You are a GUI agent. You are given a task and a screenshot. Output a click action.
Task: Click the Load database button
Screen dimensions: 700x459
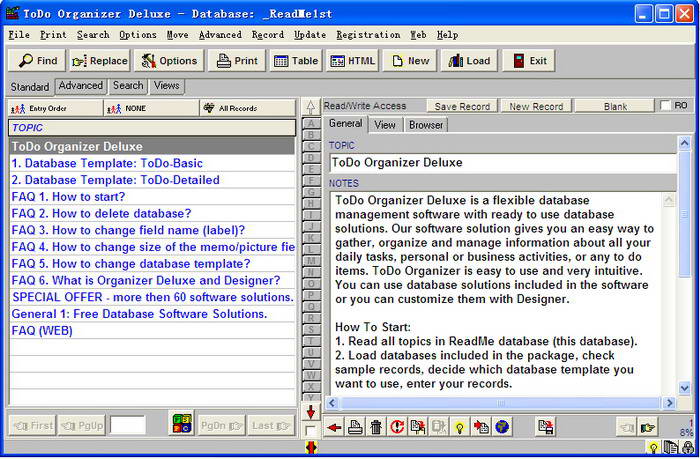point(469,60)
